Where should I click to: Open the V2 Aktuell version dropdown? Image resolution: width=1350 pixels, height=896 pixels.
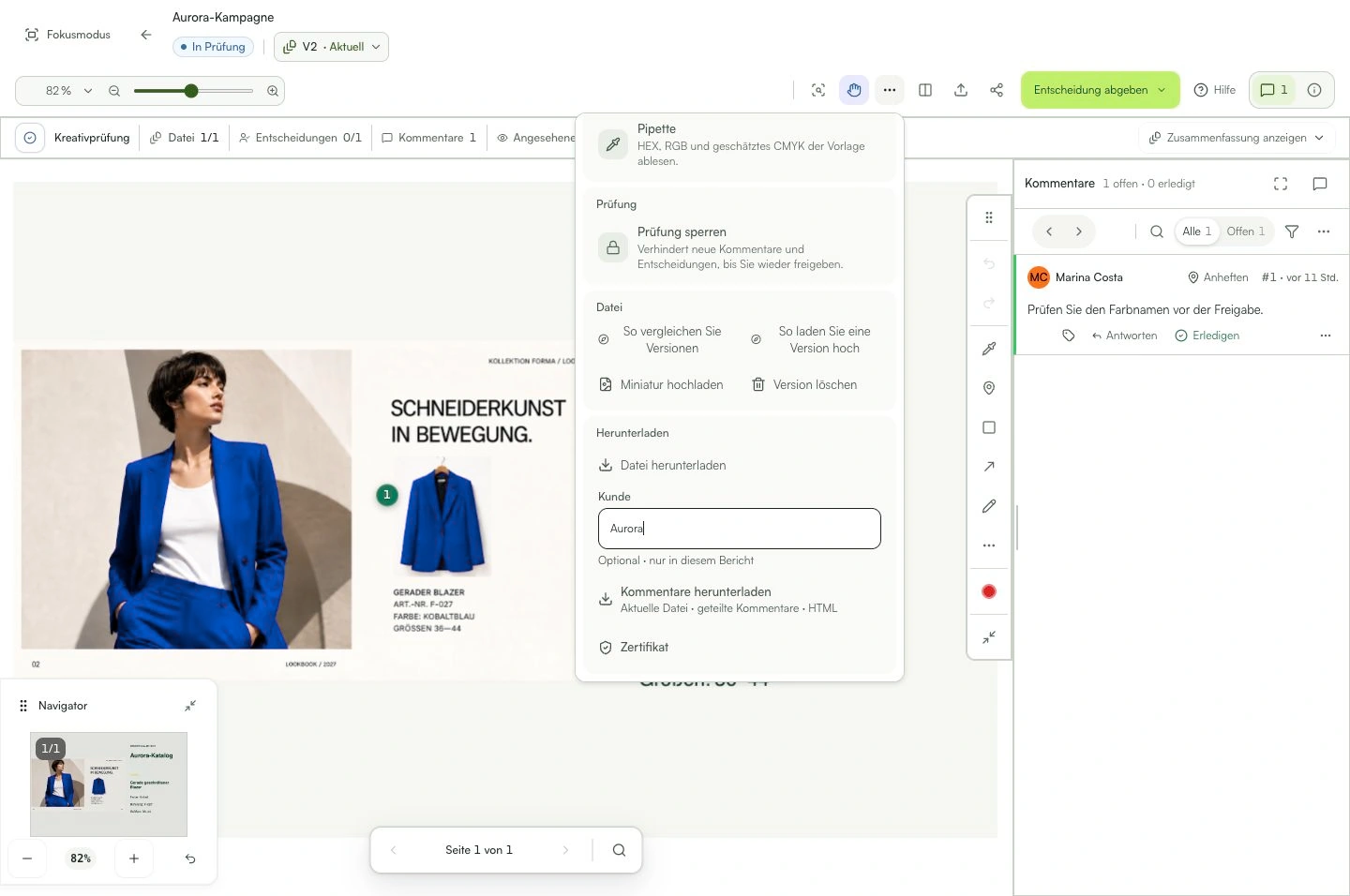(331, 47)
